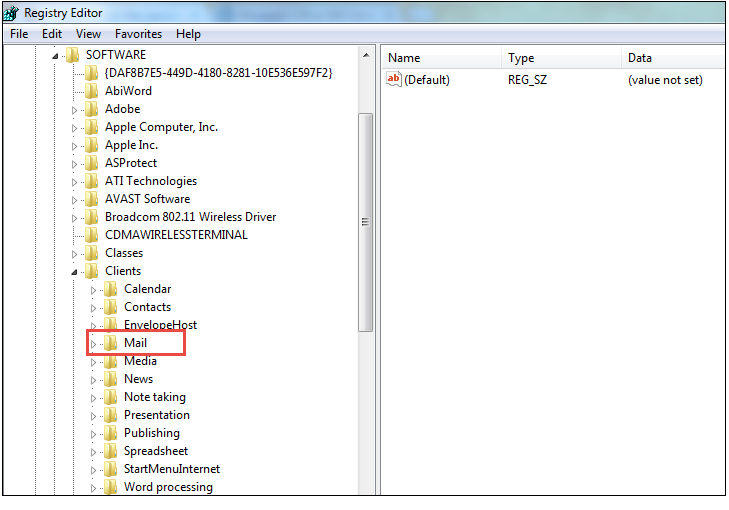This screenshot has width=729, height=510.
Task: Click the ATI Technologies folder icon
Action: tap(92, 181)
